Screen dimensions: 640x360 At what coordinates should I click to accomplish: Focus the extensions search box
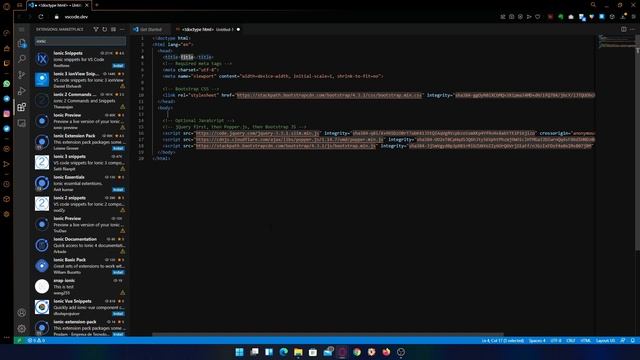[x=80, y=41]
